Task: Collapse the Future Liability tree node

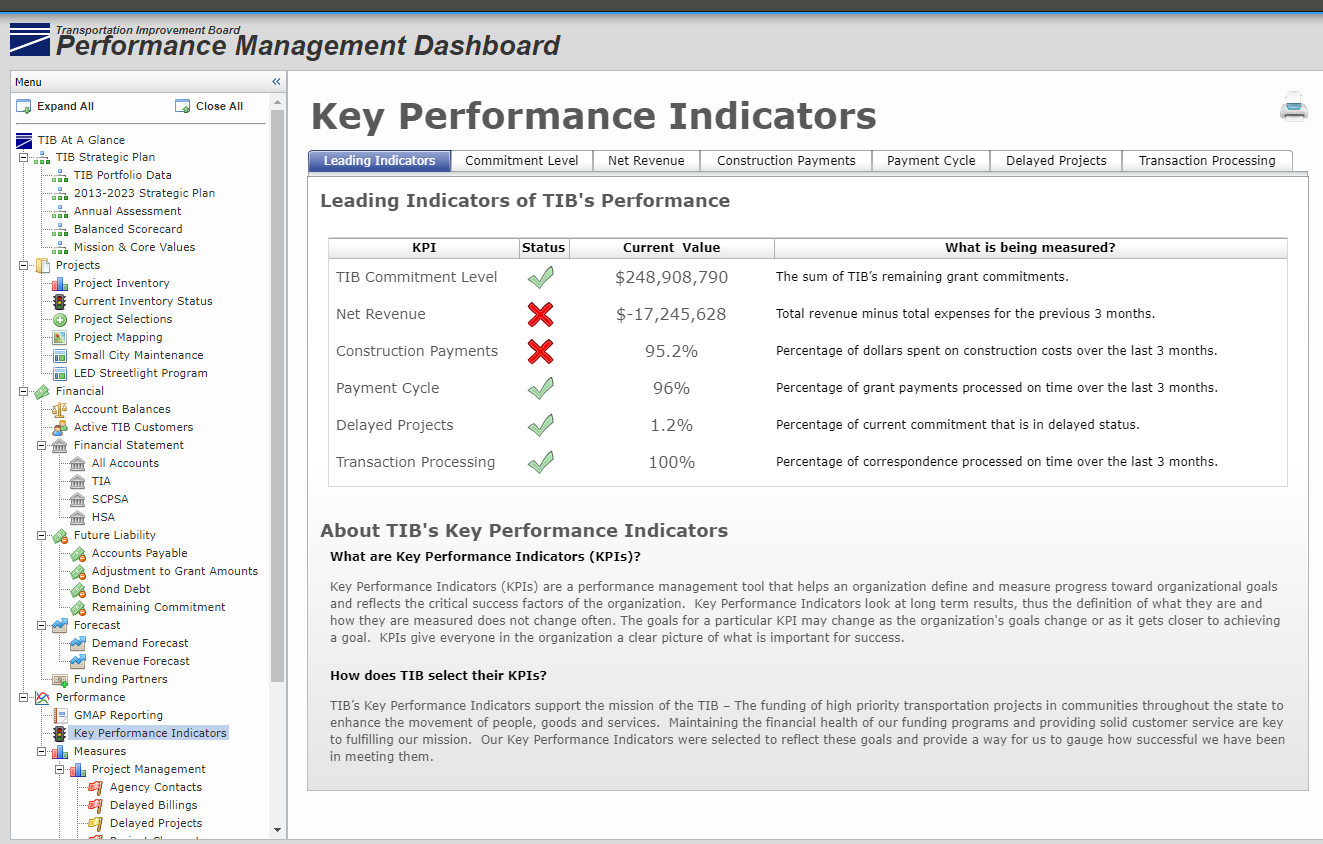Action: tap(41, 535)
